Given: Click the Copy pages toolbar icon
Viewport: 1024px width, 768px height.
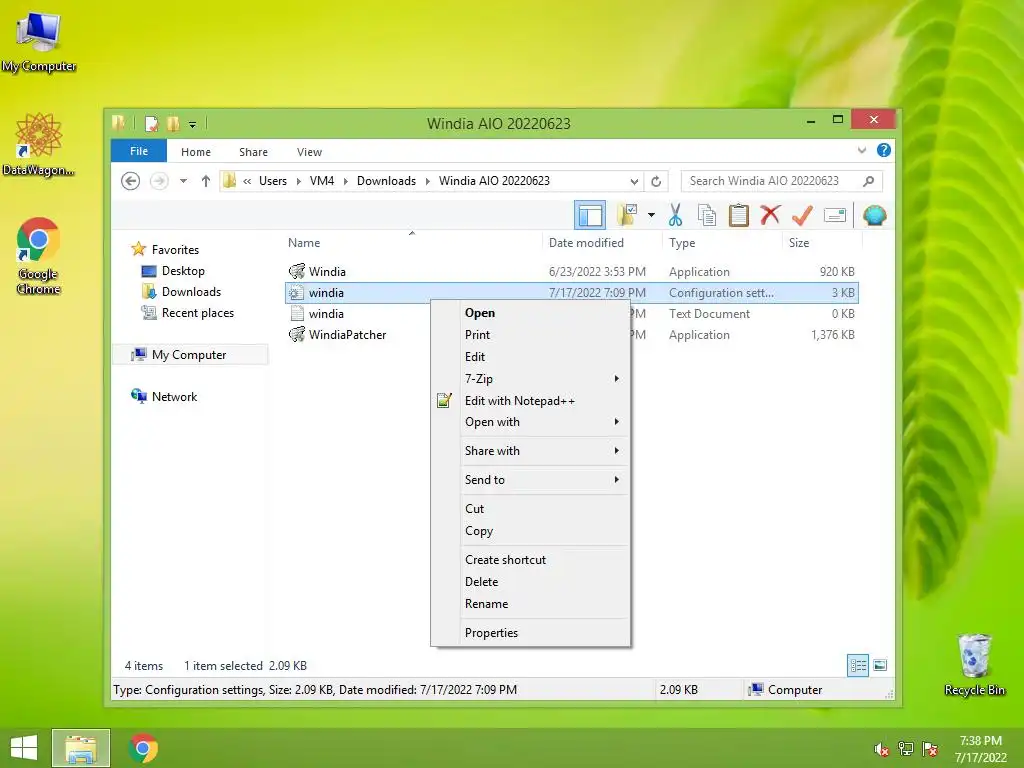Looking at the screenshot, I should pos(707,215).
